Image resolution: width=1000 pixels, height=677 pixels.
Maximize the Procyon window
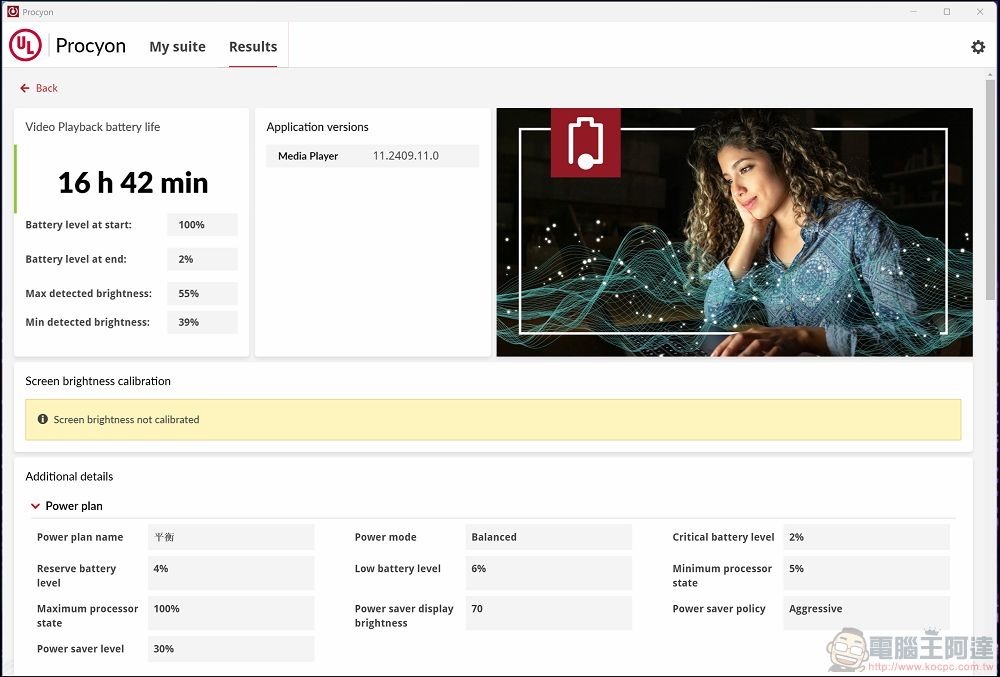pyautogui.click(x=947, y=12)
